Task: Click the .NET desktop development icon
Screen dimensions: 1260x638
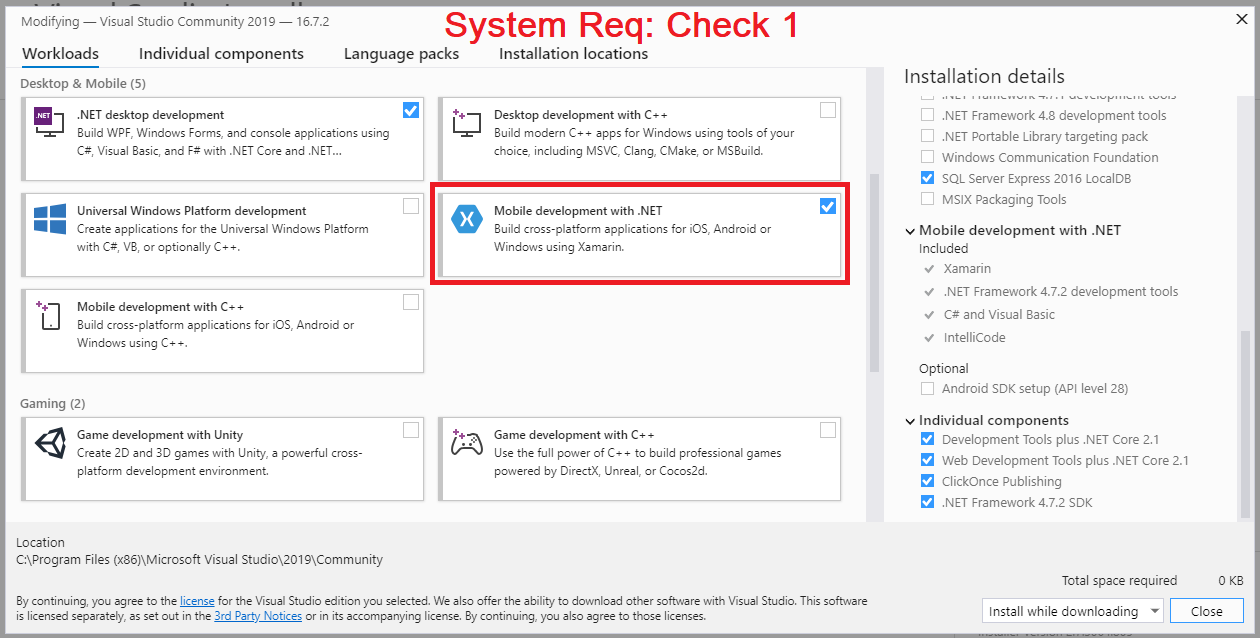Action: tap(50, 122)
